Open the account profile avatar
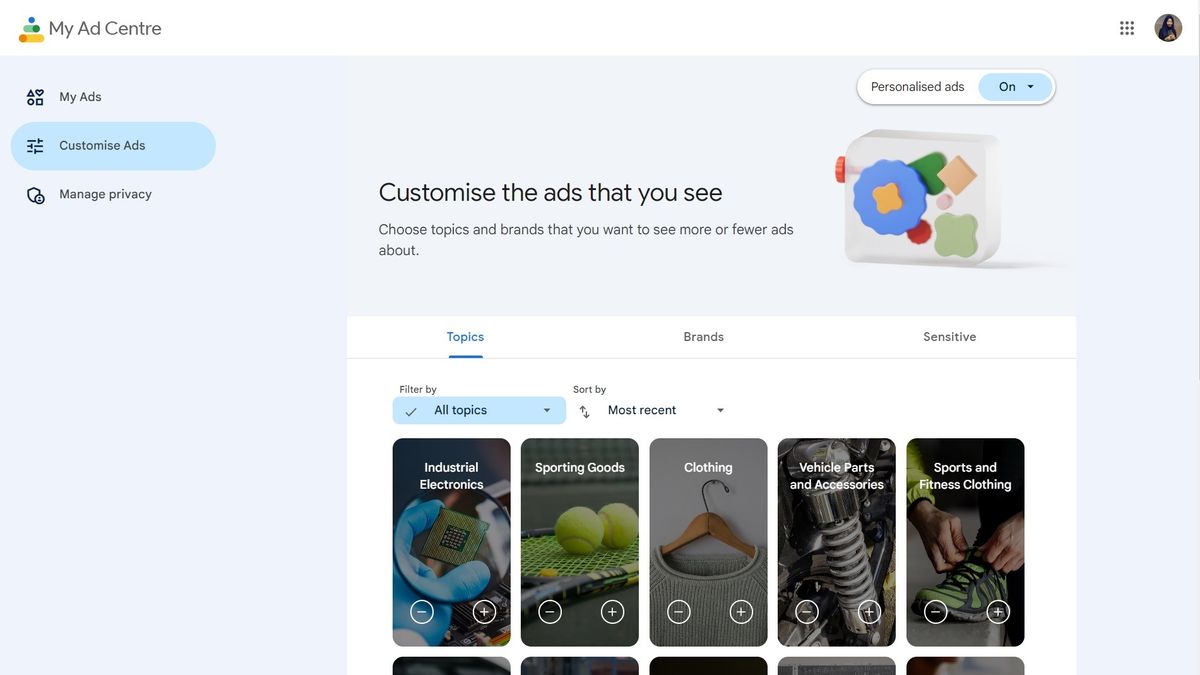1200x675 pixels. [1168, 28]
